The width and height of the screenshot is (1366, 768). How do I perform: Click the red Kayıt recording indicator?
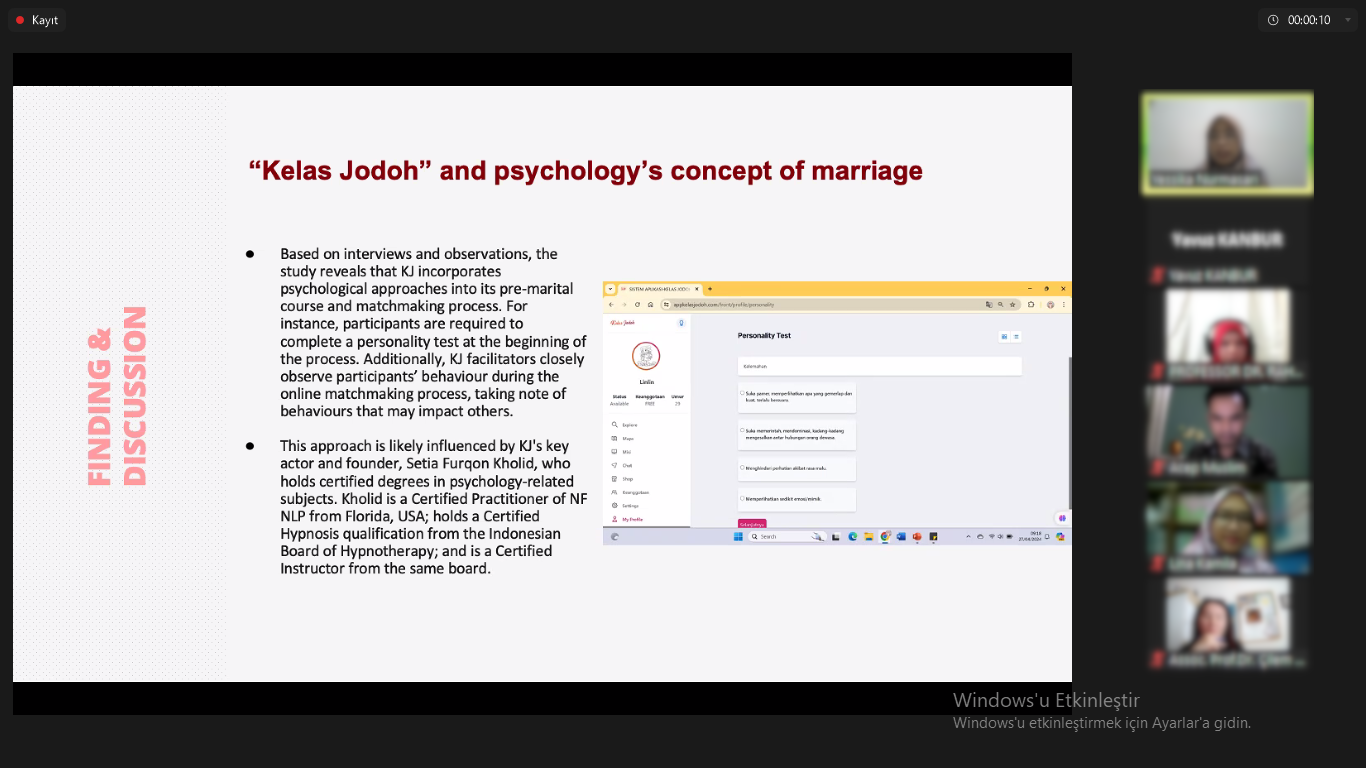(x=37, y=20)
